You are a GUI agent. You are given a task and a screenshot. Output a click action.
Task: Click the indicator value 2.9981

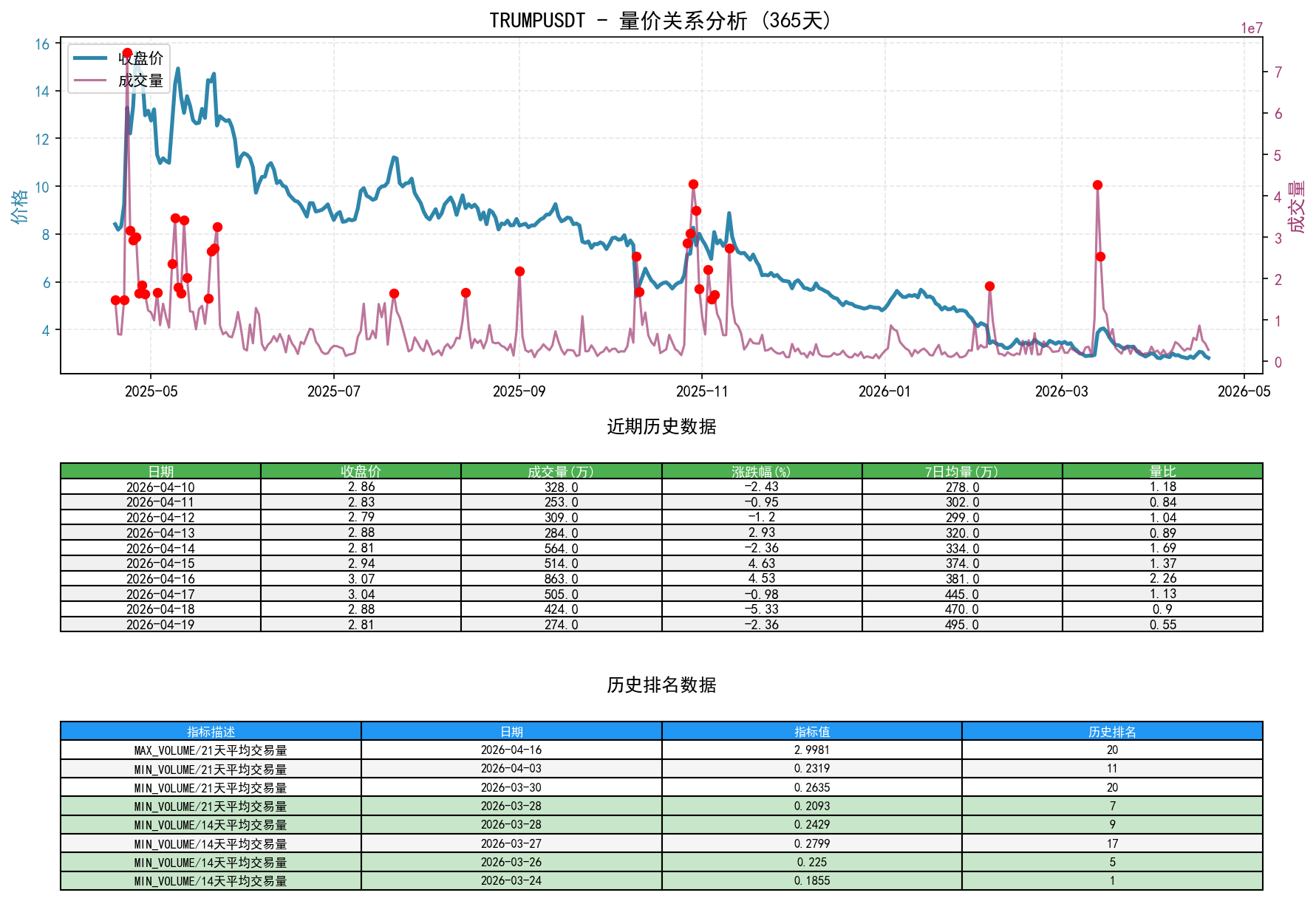click(812, 750)
